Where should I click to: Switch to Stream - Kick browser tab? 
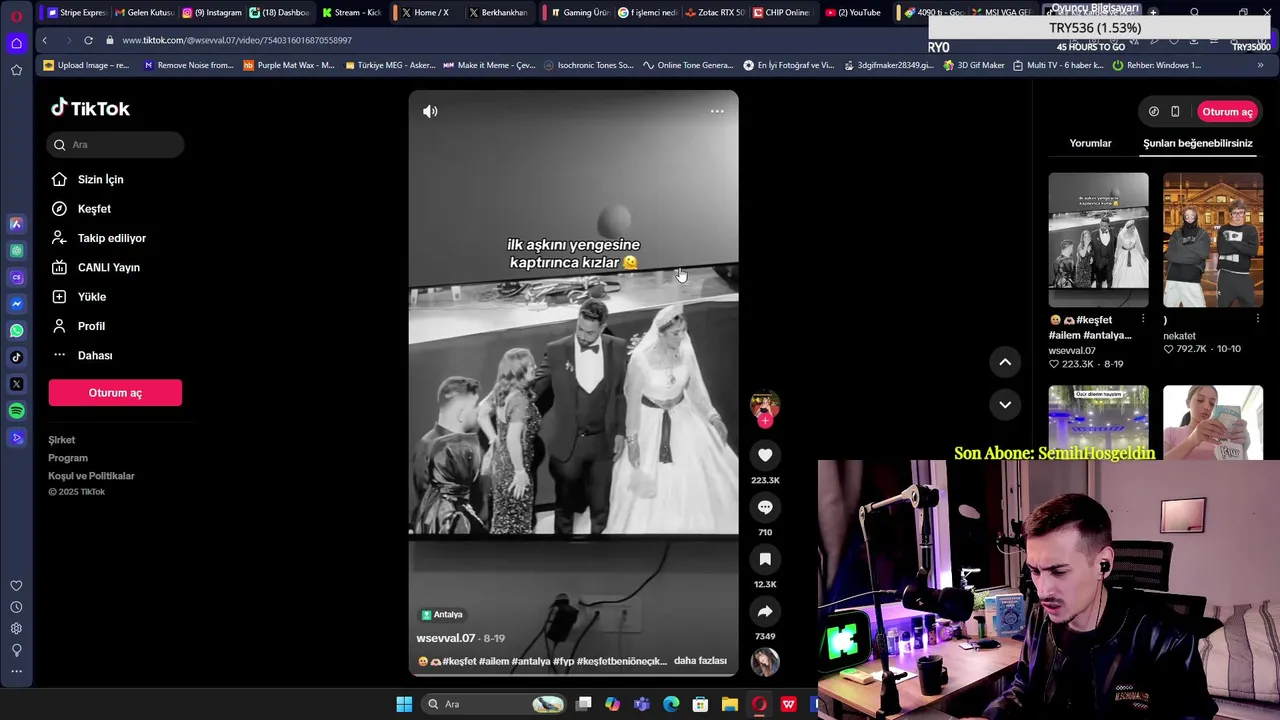coord(352,13)
